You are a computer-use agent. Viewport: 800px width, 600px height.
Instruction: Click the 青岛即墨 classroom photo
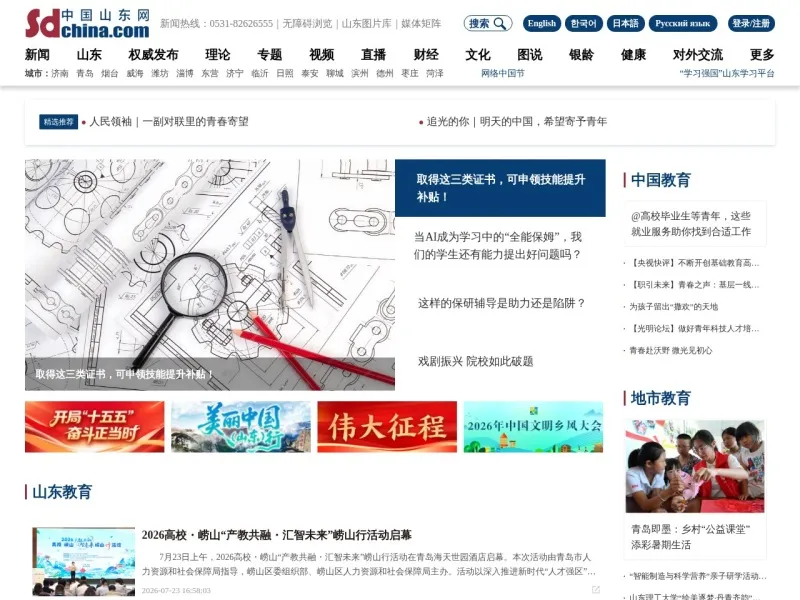click(x=695, y=466)
